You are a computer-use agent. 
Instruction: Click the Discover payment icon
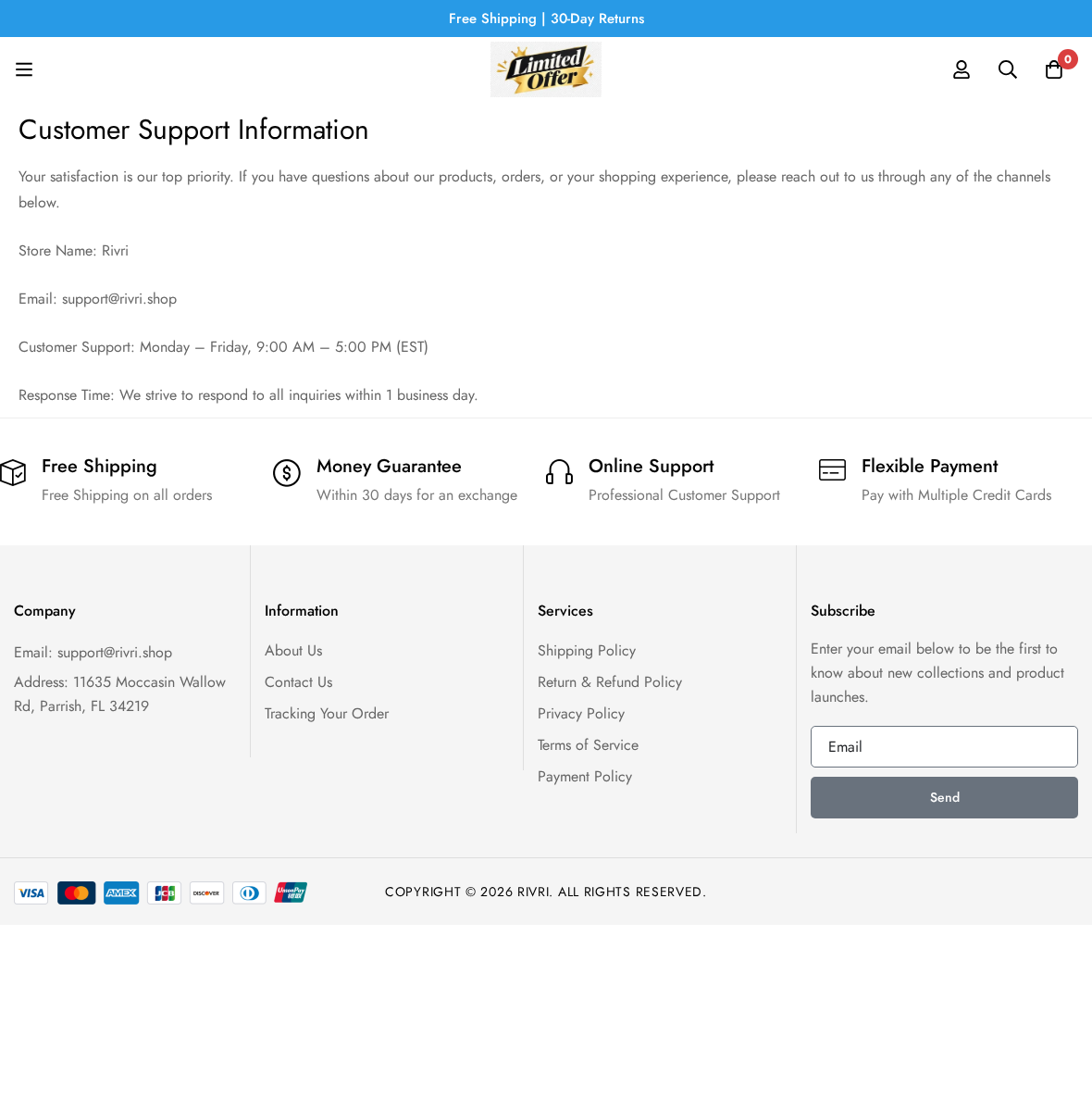pos(207,893)
